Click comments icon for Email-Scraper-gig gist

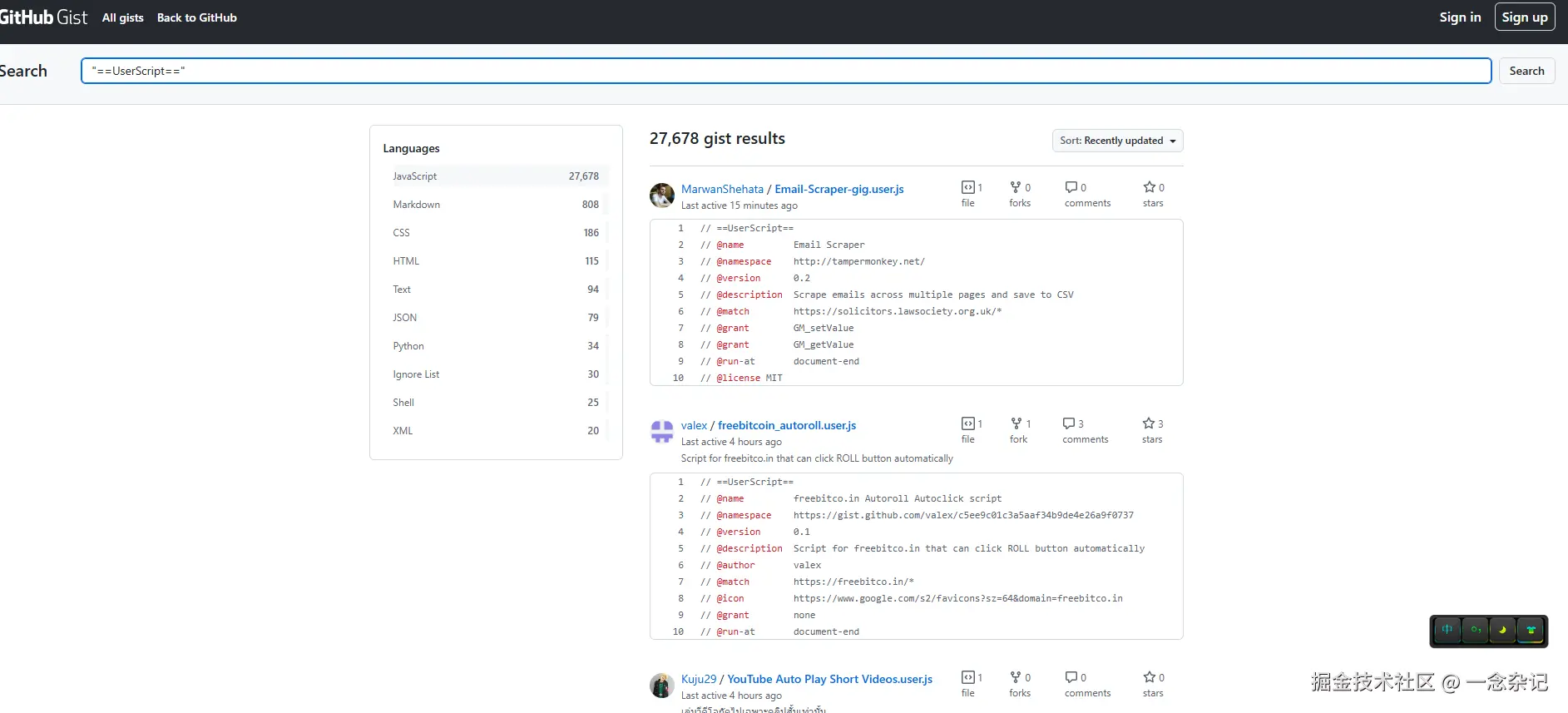coord(1071,187)
